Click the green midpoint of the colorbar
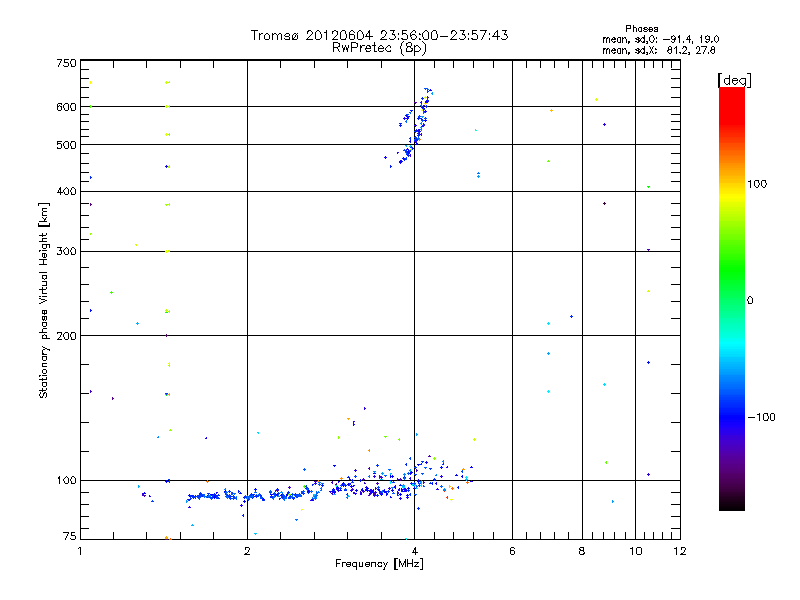 coord(732,299)
